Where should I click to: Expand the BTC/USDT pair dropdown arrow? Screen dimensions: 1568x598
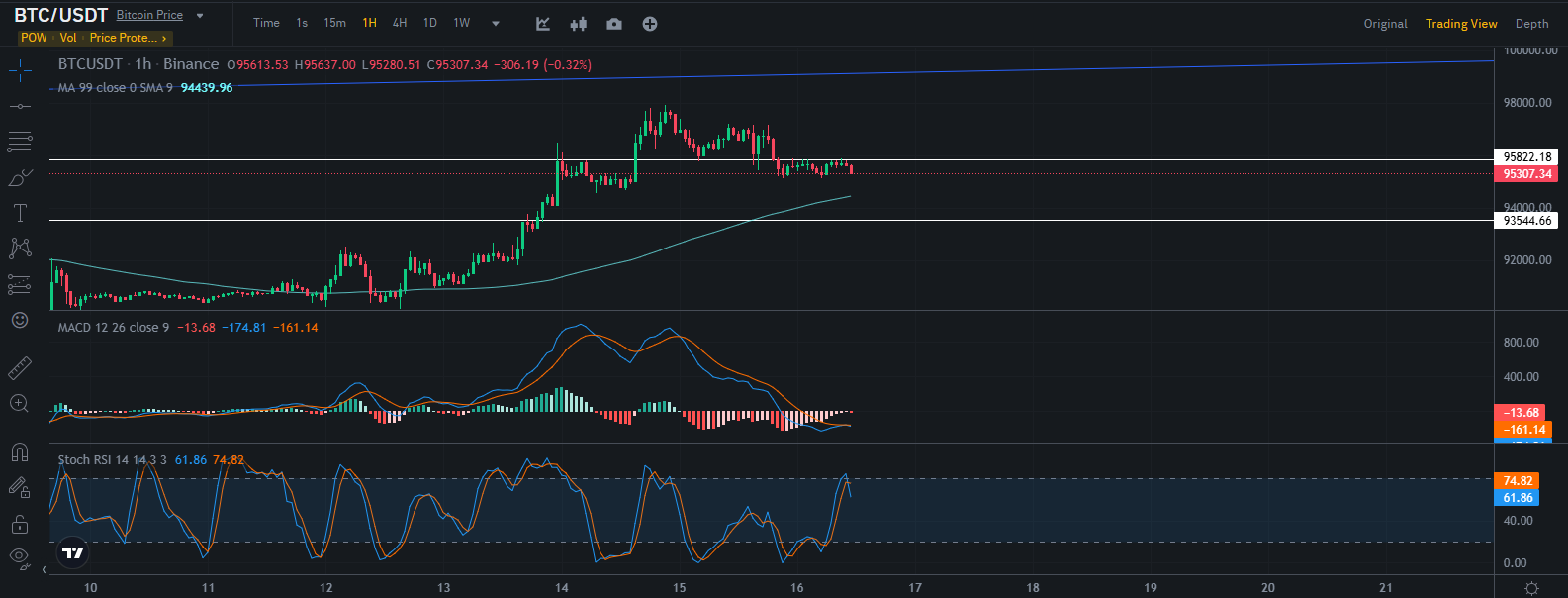[200, 16]
